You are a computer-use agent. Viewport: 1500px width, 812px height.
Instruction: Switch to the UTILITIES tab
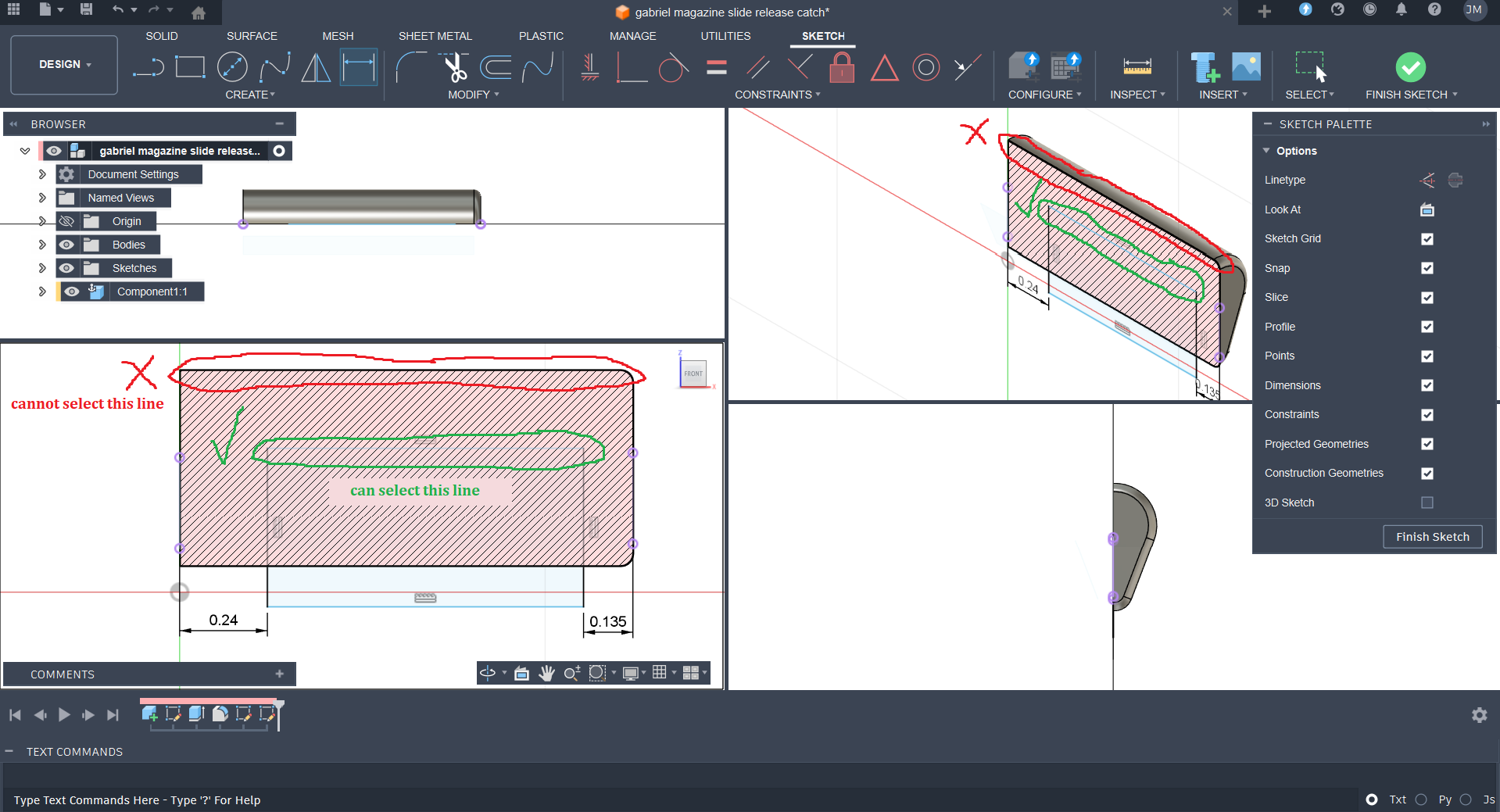pyautogui.click(x=725, y=36)
